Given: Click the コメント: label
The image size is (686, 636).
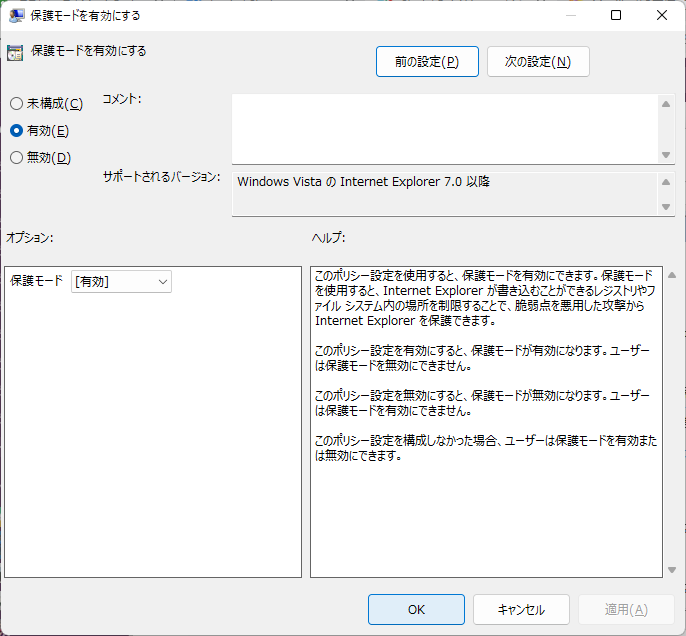Looking at the screenshot, I should click(x=122, y=99).
